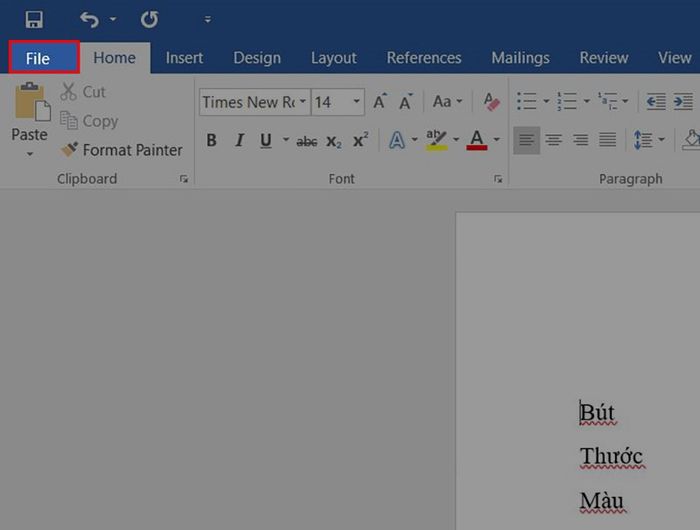Image resolution: width=700 pixels, height=530 pixels.
Task: Toggle Justify paragraph alignment
Action: pos(608,140)
